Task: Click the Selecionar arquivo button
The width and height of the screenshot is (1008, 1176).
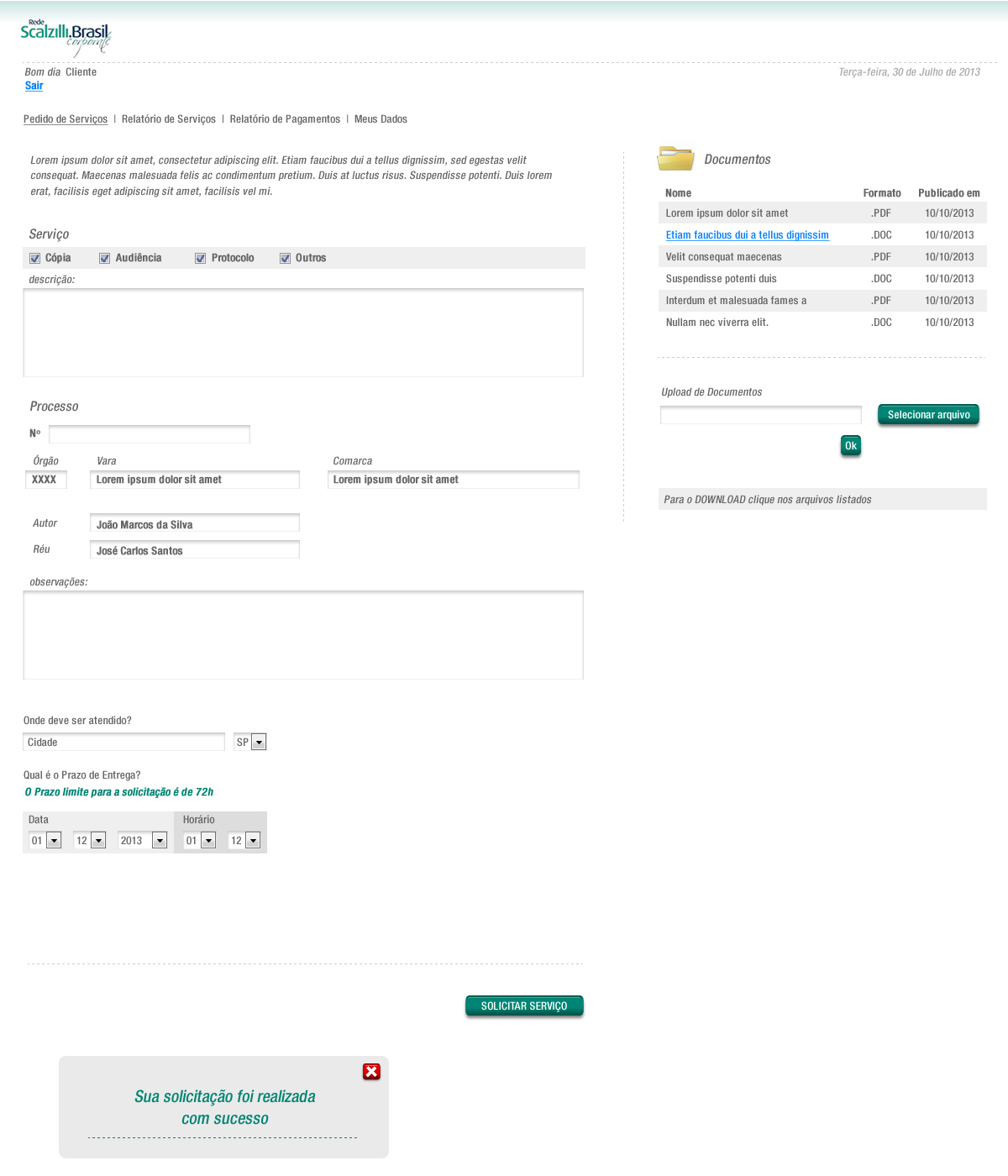Action: [x=928, y=415]
